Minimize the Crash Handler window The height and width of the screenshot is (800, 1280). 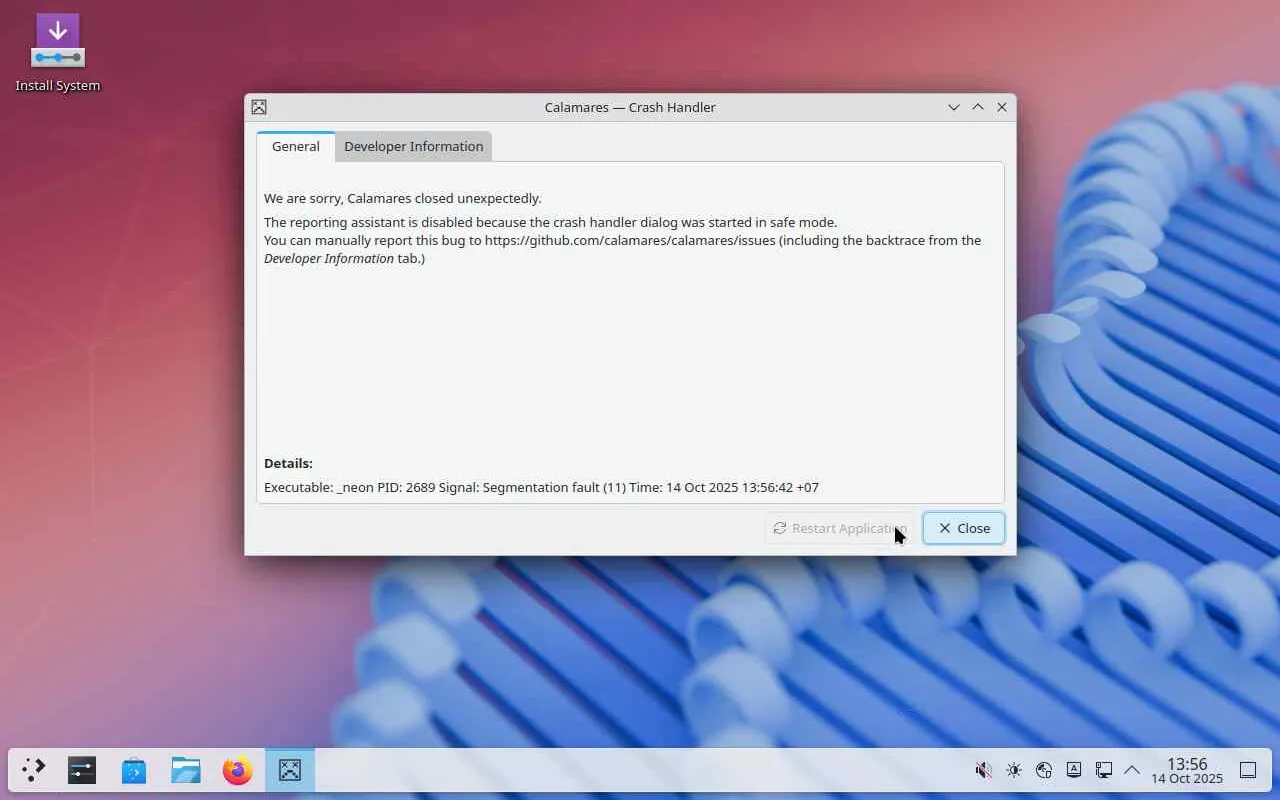(x=954, y=107)
